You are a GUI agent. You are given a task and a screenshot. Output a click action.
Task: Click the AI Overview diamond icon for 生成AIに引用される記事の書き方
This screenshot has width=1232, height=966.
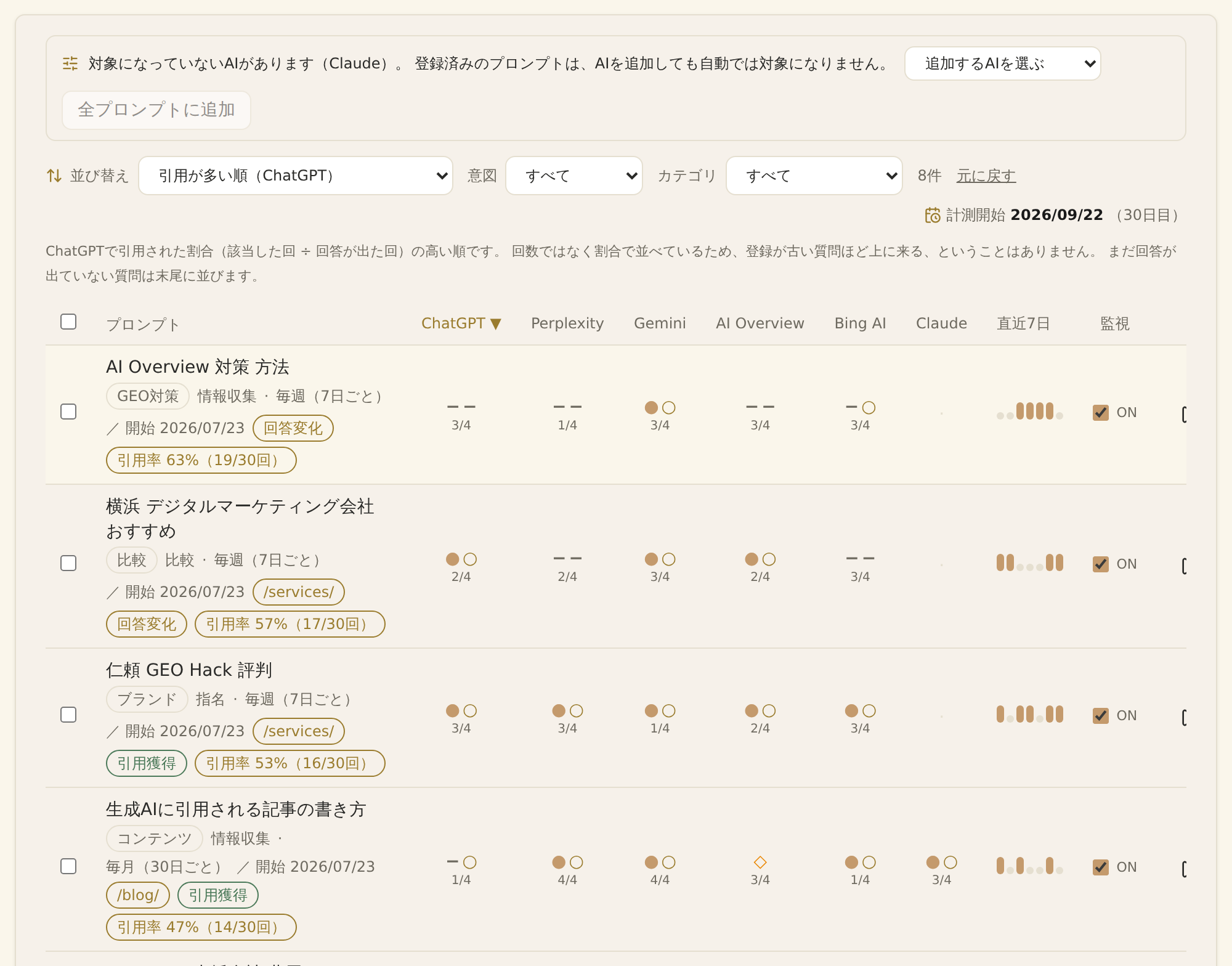tap(760, 862)
